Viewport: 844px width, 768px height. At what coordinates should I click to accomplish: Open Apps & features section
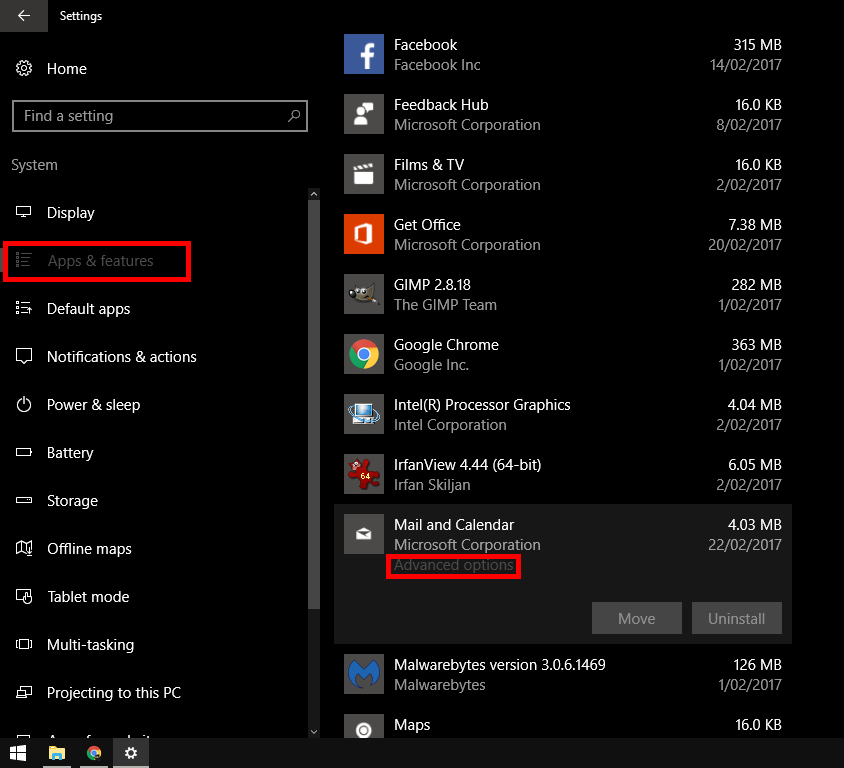tap(101, 261)
